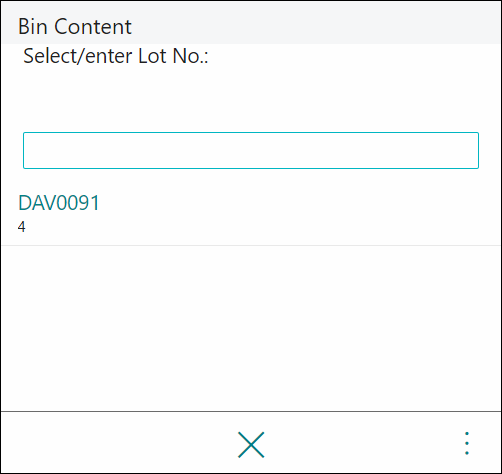Viewport: 502px width, 474px height.
Task: Click the Select/enter Lot No. label
Action: coord(116,56)
